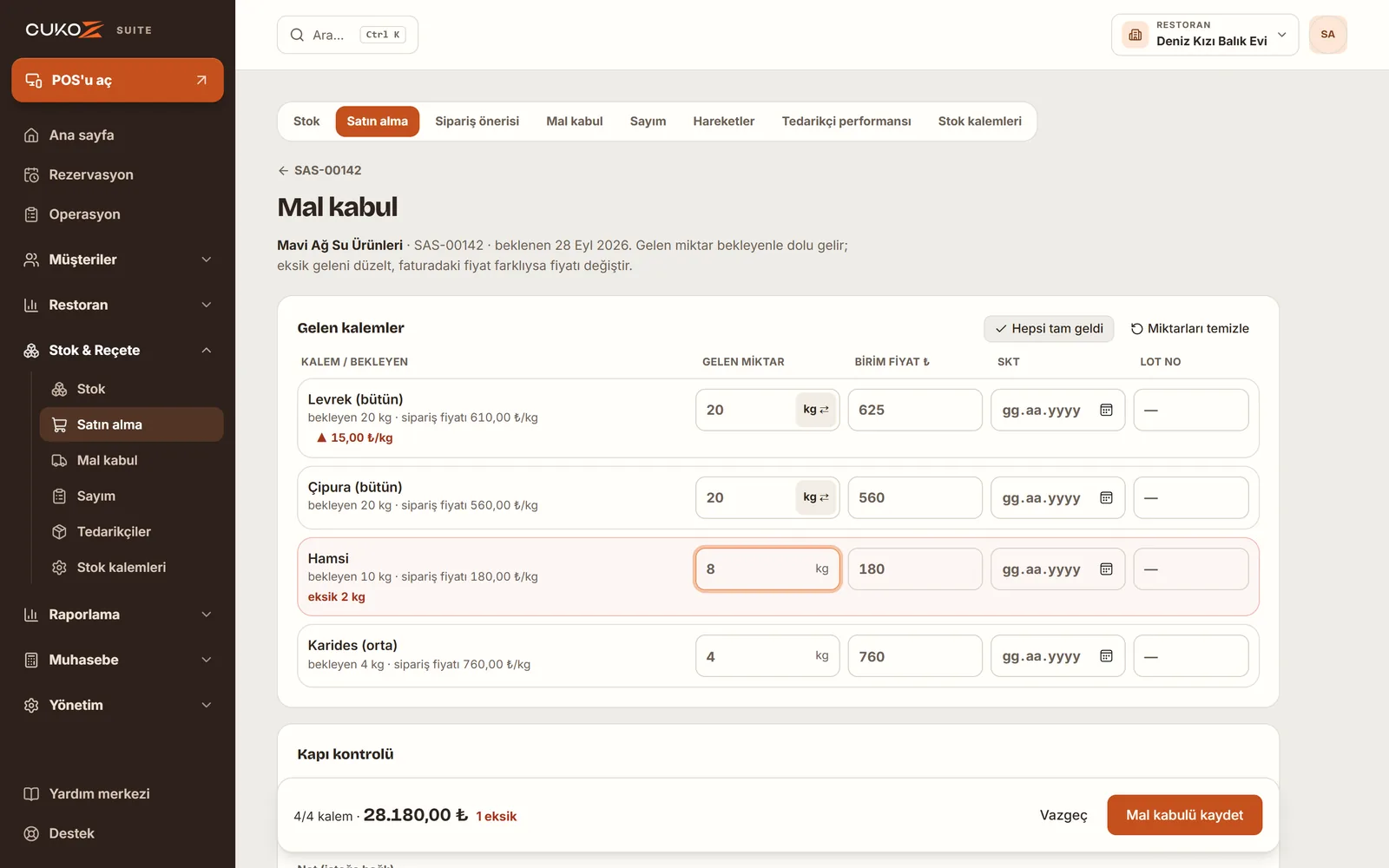Open the SA user avatar menu
Image resolution: width=1389 pixels, height=868 pixels.
(x=1327, y=35)
